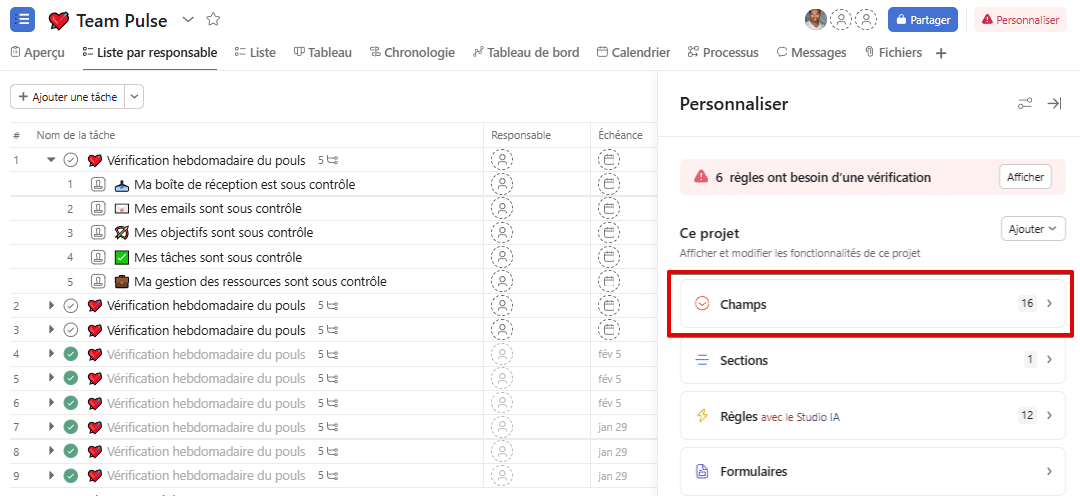This screenshot has height=496, width=1080.
Task: Uncheck completed task in row 4
Action: click(x=70, y=354)
